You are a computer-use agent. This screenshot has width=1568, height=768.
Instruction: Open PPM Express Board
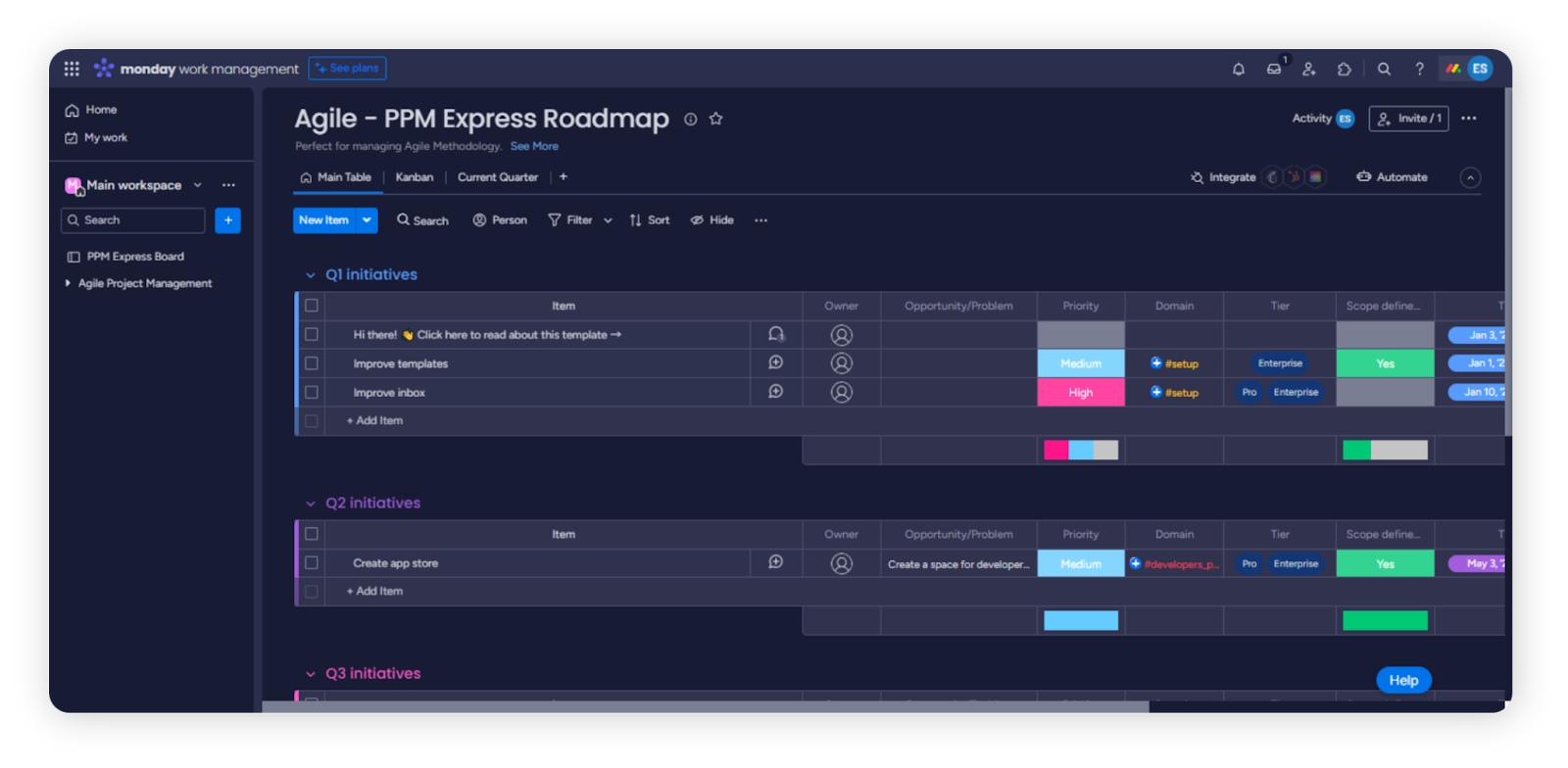(x=125, y=257)
